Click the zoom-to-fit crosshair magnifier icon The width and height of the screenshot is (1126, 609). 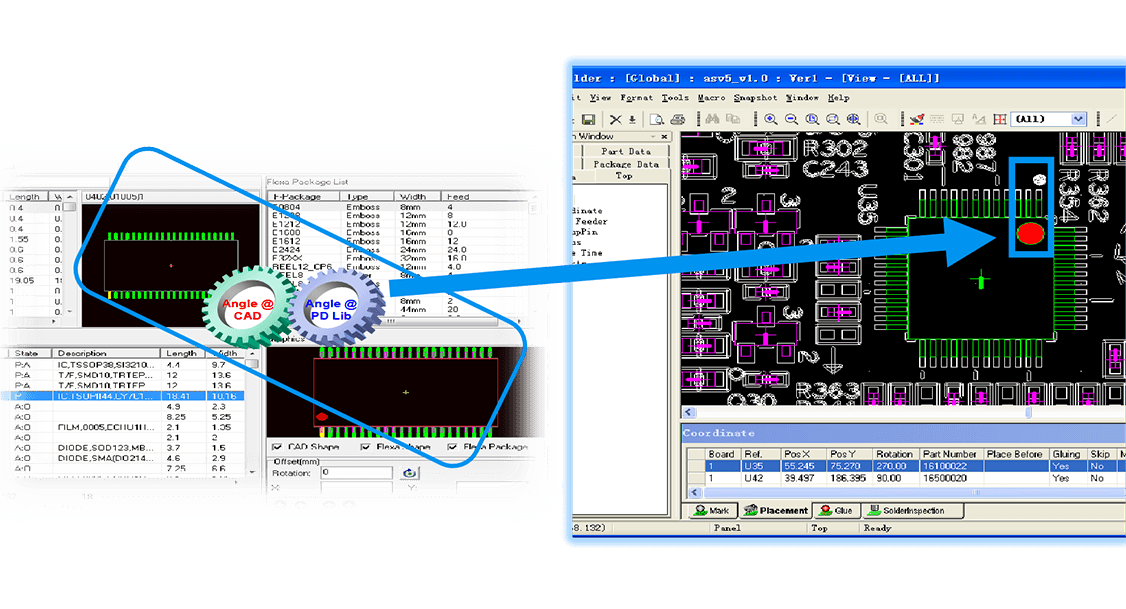coord(854,119)
